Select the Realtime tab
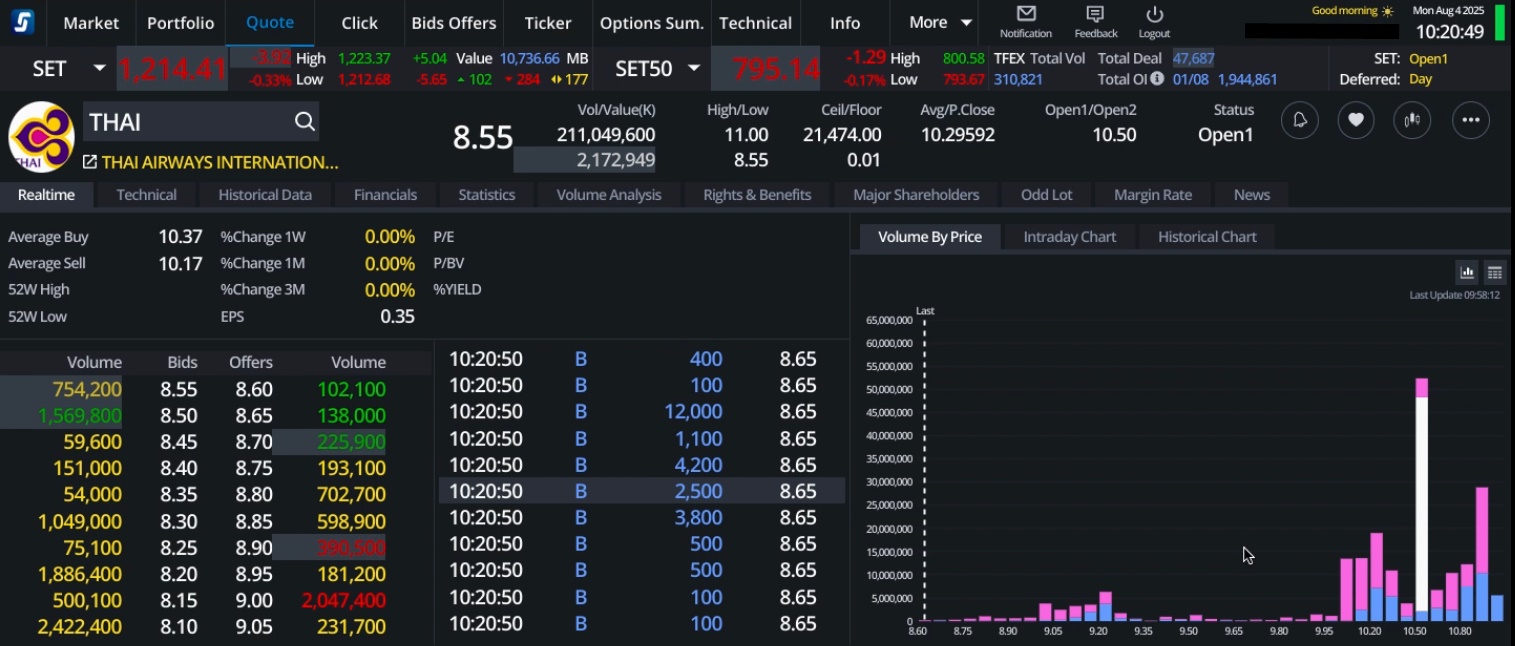Image resolution: width=1515 pixels, height=646 pixels. coord(46,195)
